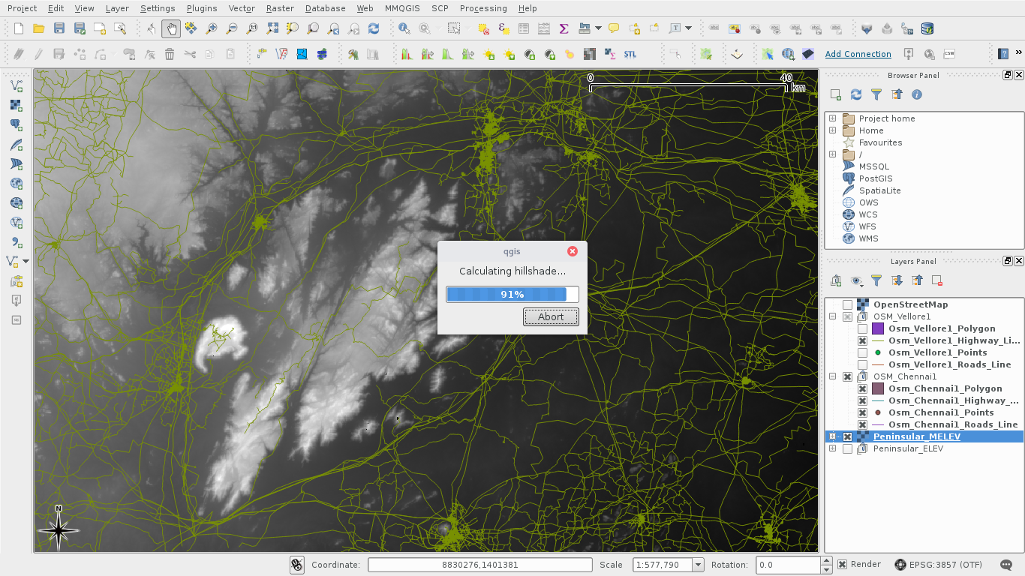Refresh the Browser Panel tree
This screenshot has height=576, width=1025.
856,94
